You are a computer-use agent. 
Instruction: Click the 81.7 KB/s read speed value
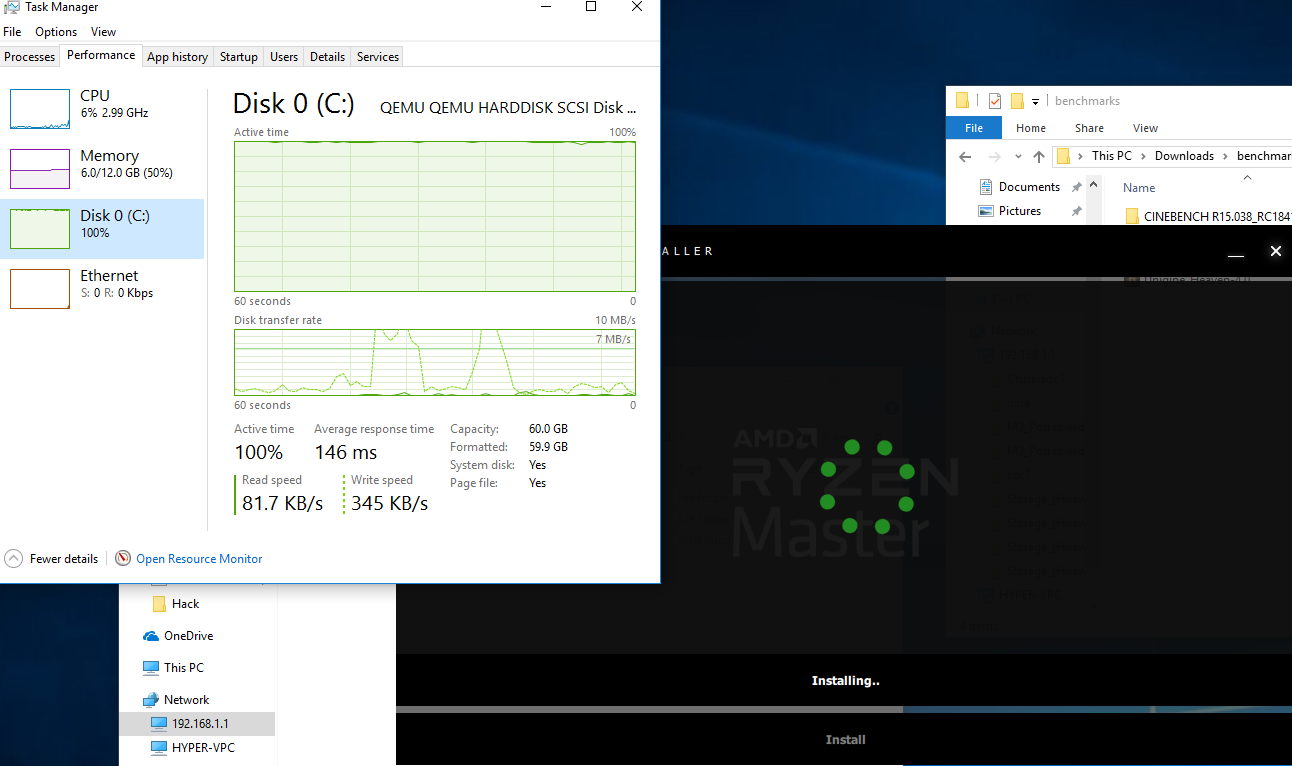(x=283, y=503)
